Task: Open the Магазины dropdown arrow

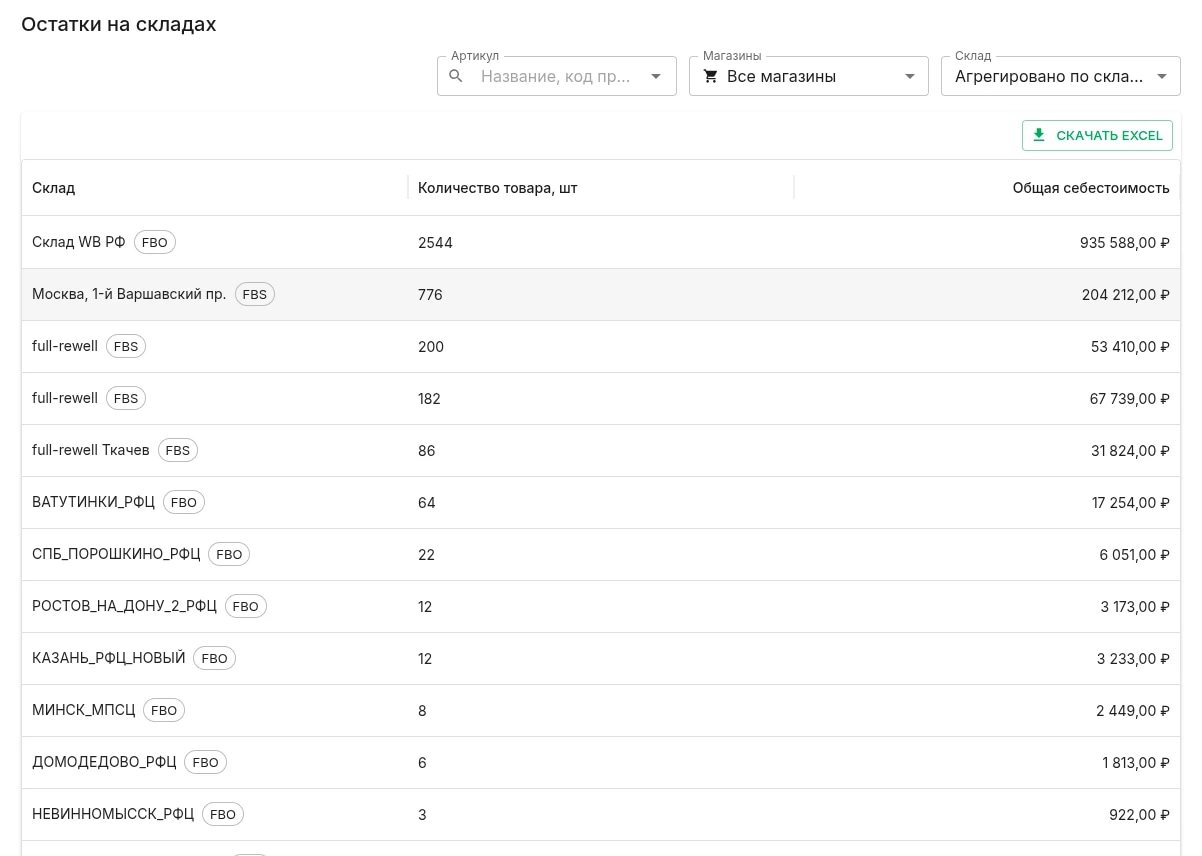Action: pos(909,76)
